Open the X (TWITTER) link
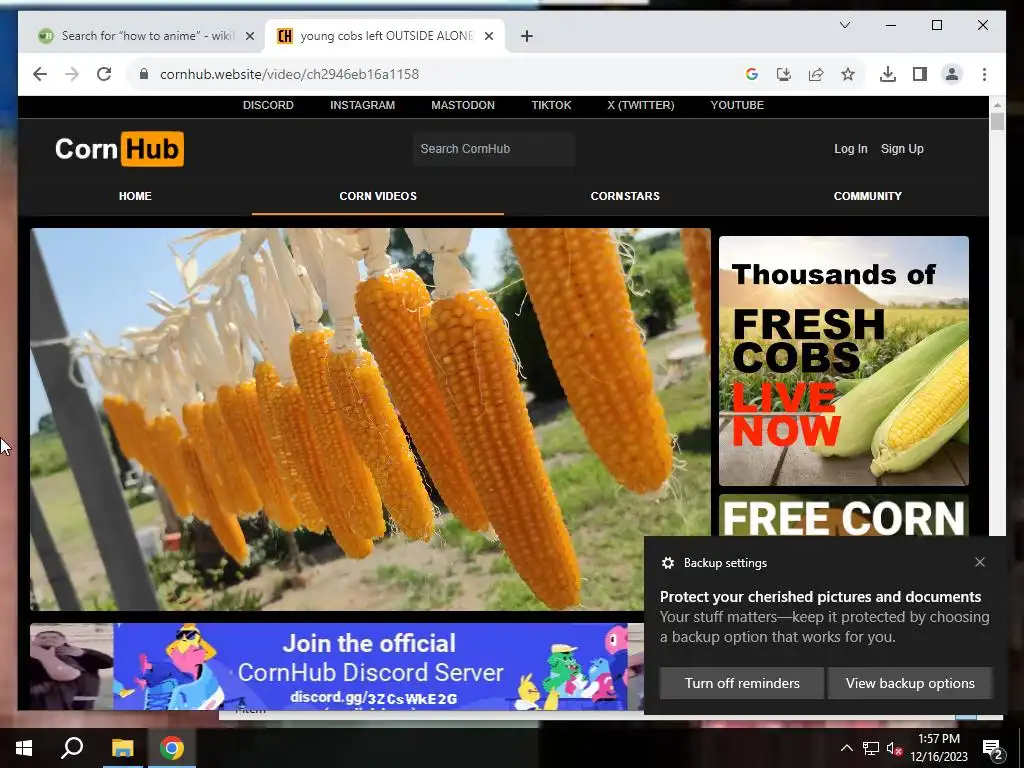This screenshot has width=1024, height=768. [641, 105]
